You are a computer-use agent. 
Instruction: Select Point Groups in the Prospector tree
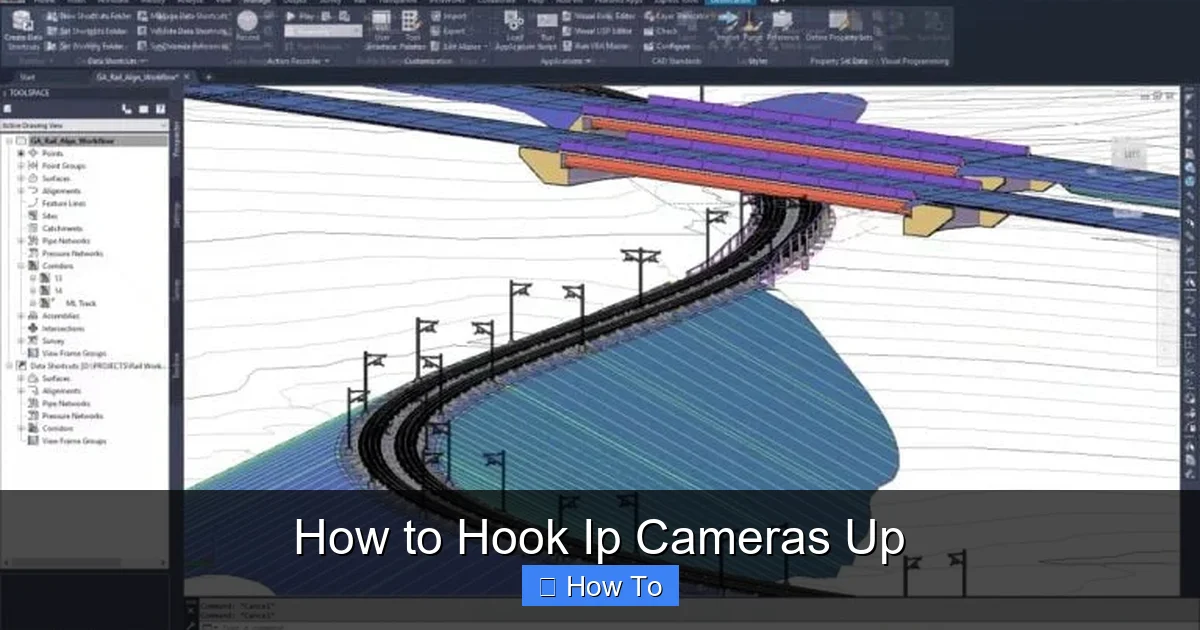(63, 166)
